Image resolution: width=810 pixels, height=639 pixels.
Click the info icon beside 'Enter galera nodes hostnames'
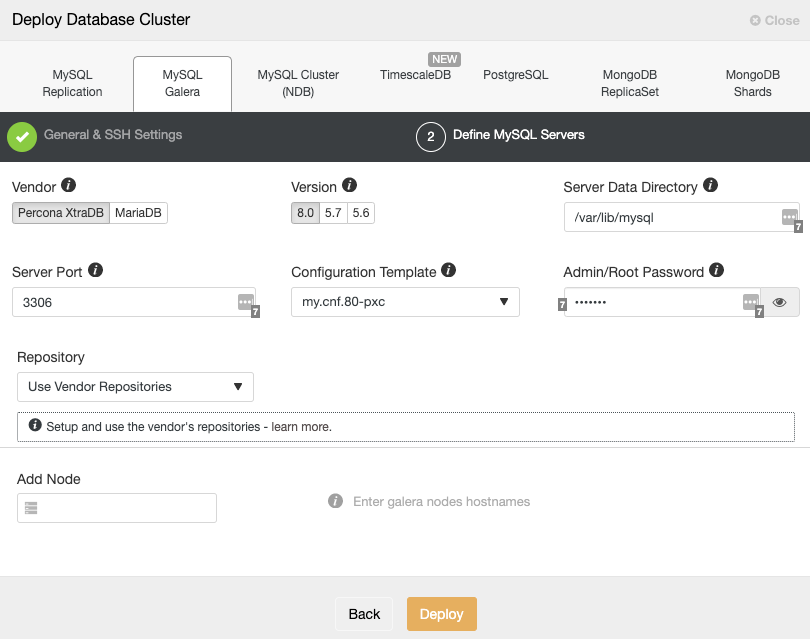coord(335,501)
